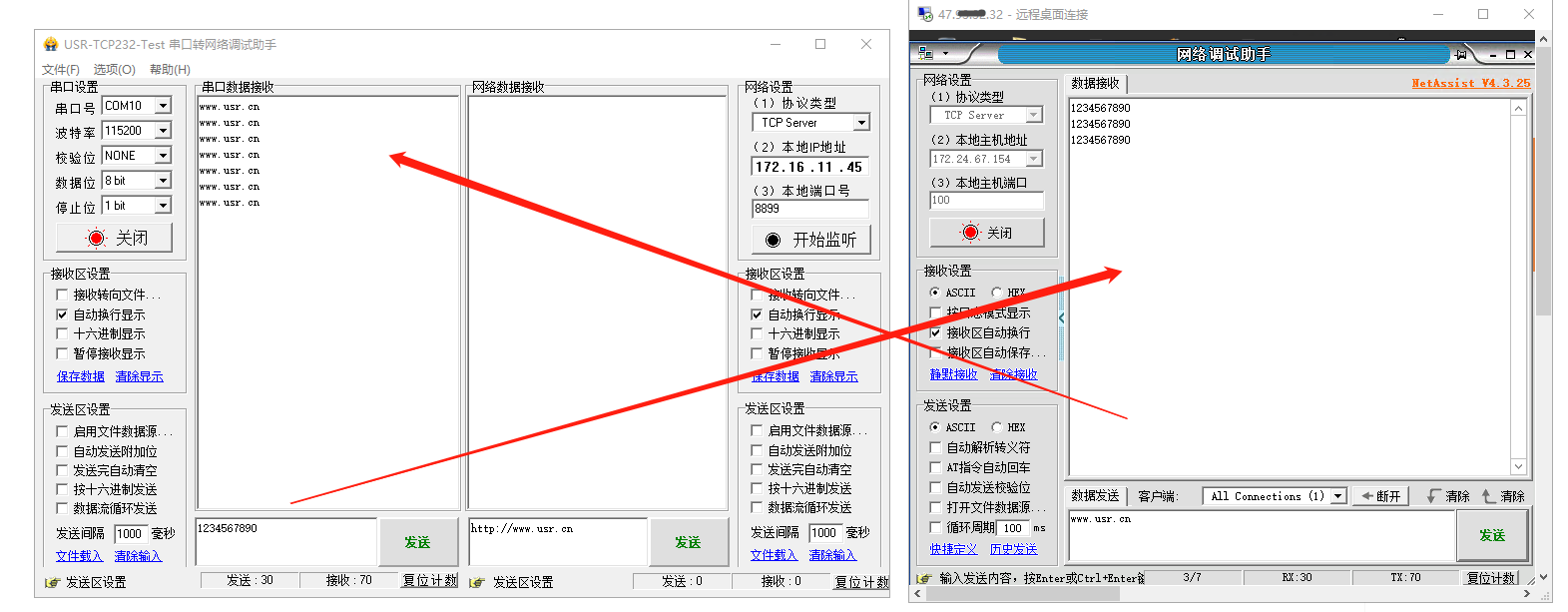Screen dimensions: 1568x612
Task: Enable AT指令自动回车 in NetAssist
Action: pyautogui.click(x=935, y=467)
